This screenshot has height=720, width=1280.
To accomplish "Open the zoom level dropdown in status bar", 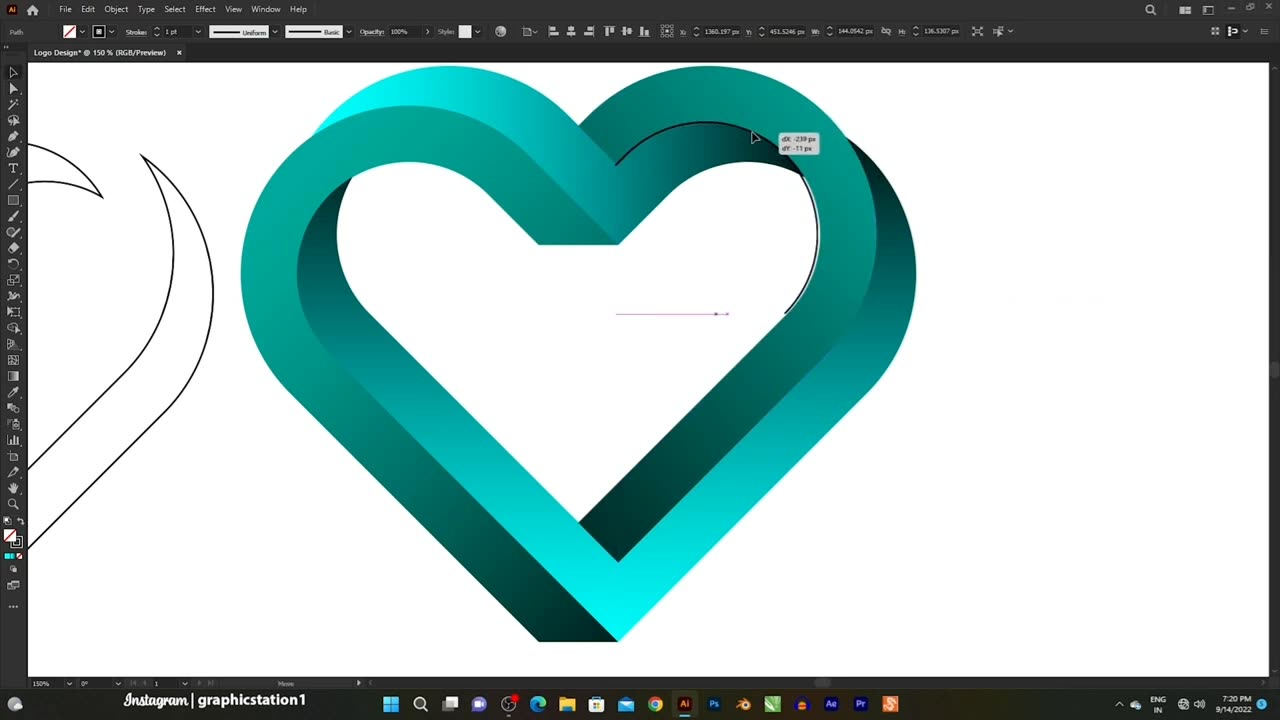I will click(69, 683).
